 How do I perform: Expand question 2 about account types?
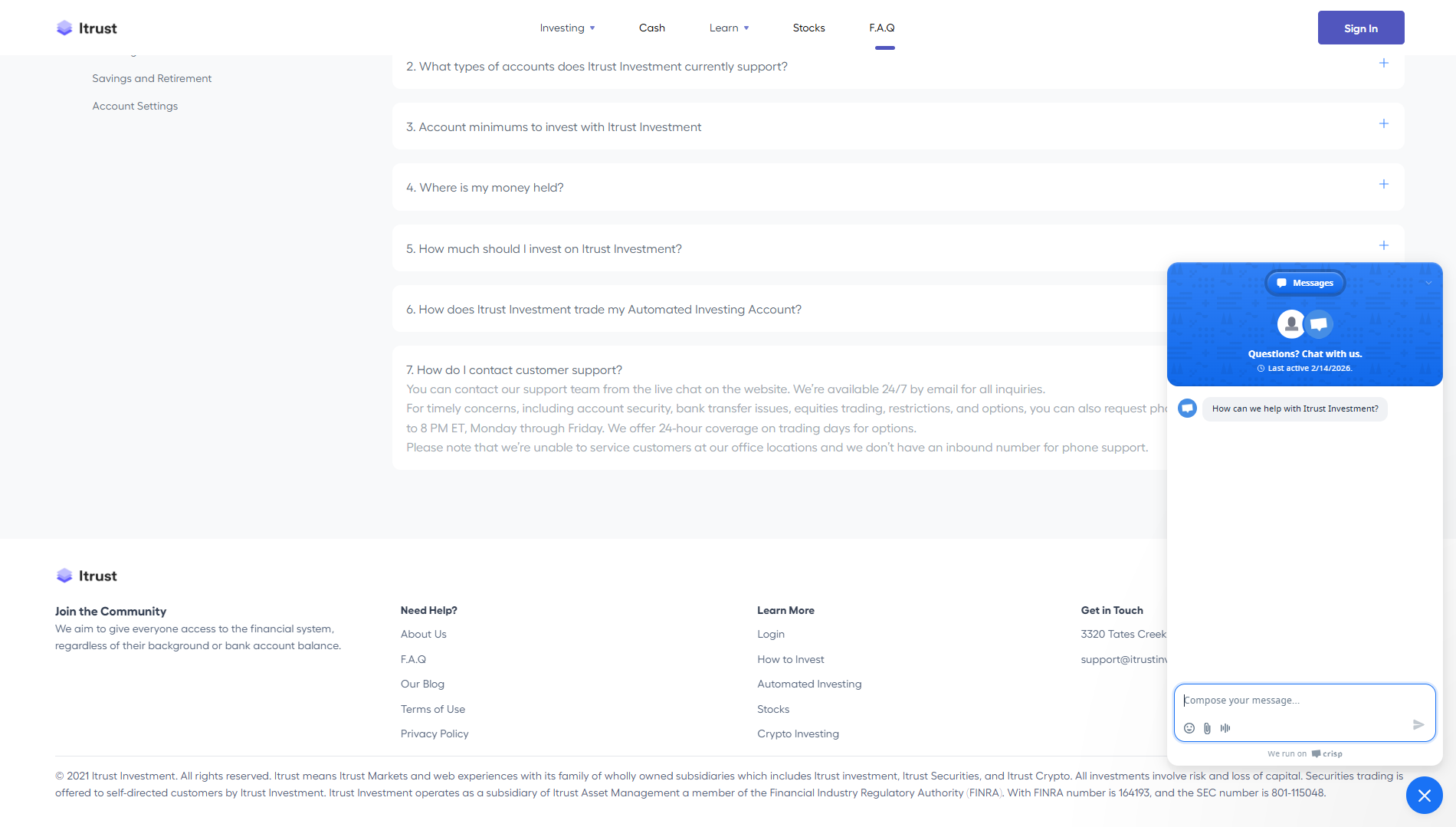898,66
